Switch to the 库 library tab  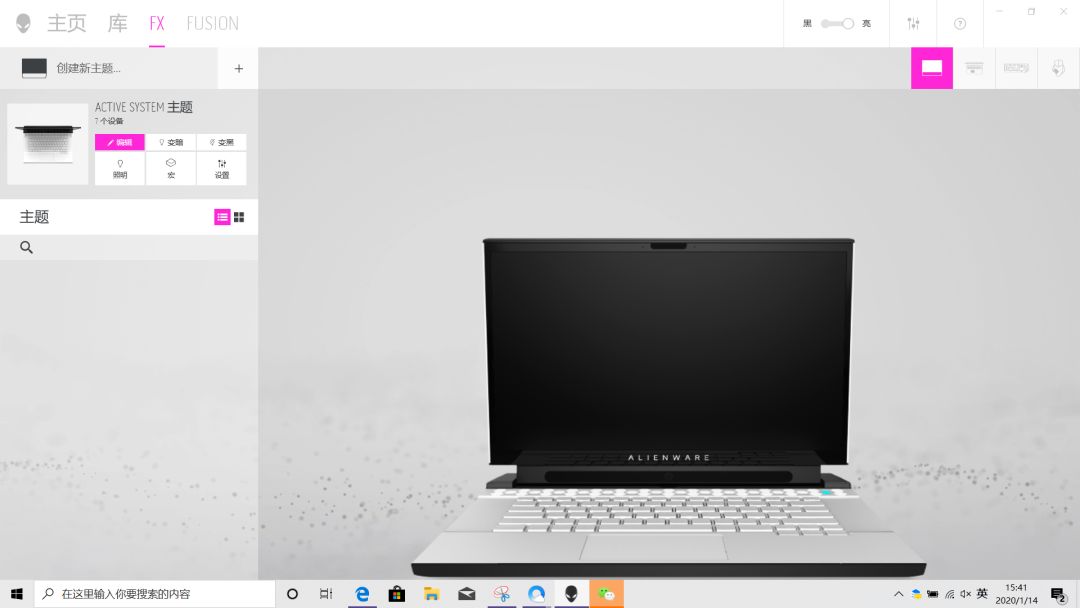tap(117, 23)
